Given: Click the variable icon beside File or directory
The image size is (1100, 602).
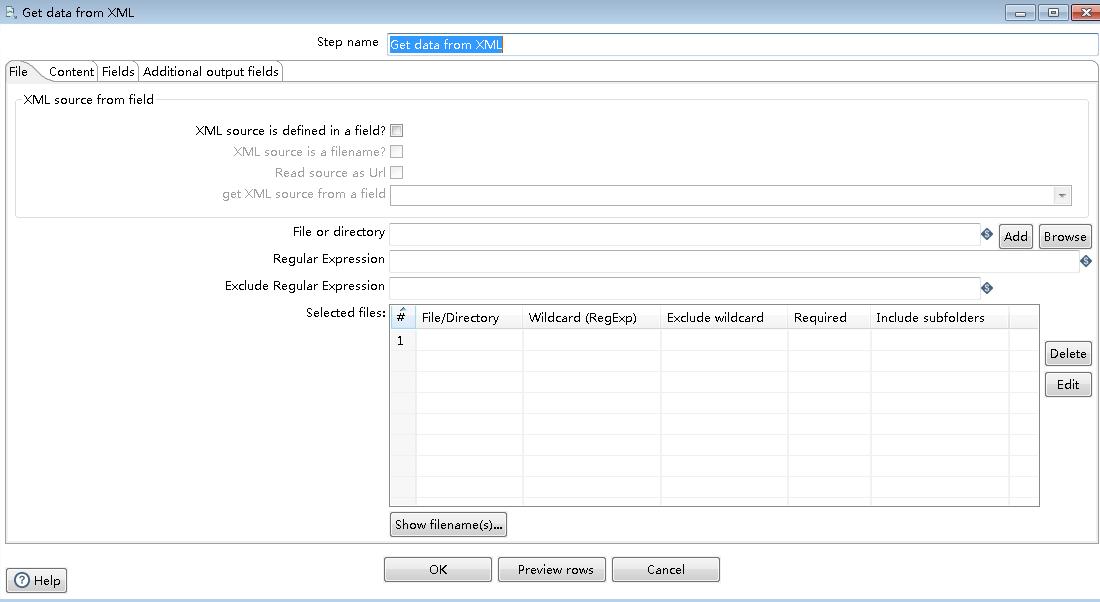Looking at the screenshot, I should point(986,232).
